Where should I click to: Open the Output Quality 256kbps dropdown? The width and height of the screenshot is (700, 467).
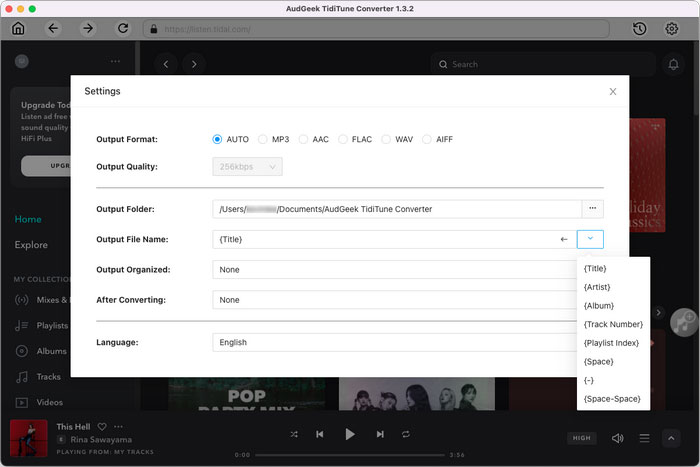[x=247, y=167]
